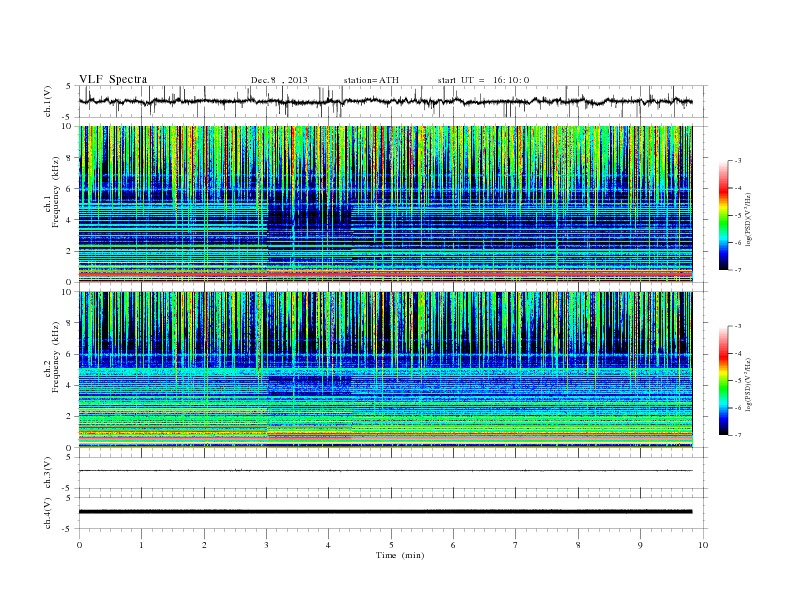
Task: Click the "ch.4(V)" axis label
Action: (x=47, y=513)
